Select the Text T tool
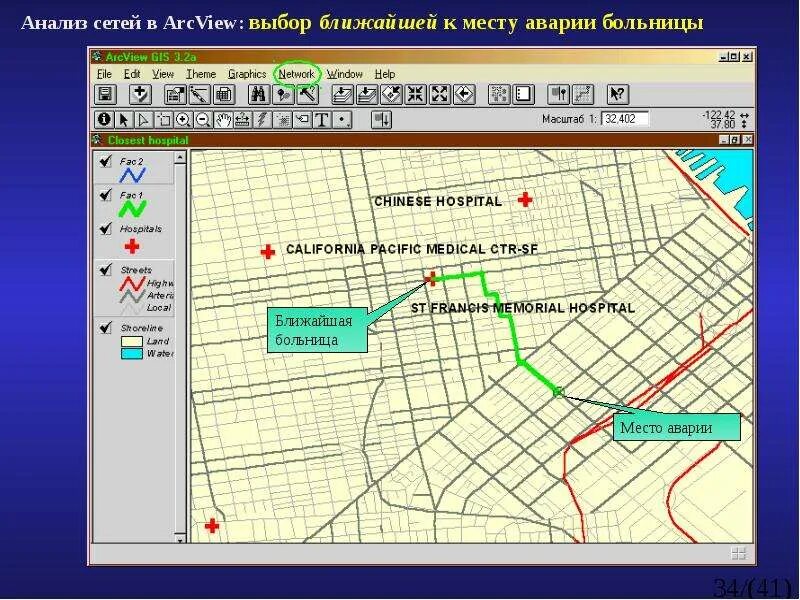This screenshot has width=800, height=600. tap(322, 120)
